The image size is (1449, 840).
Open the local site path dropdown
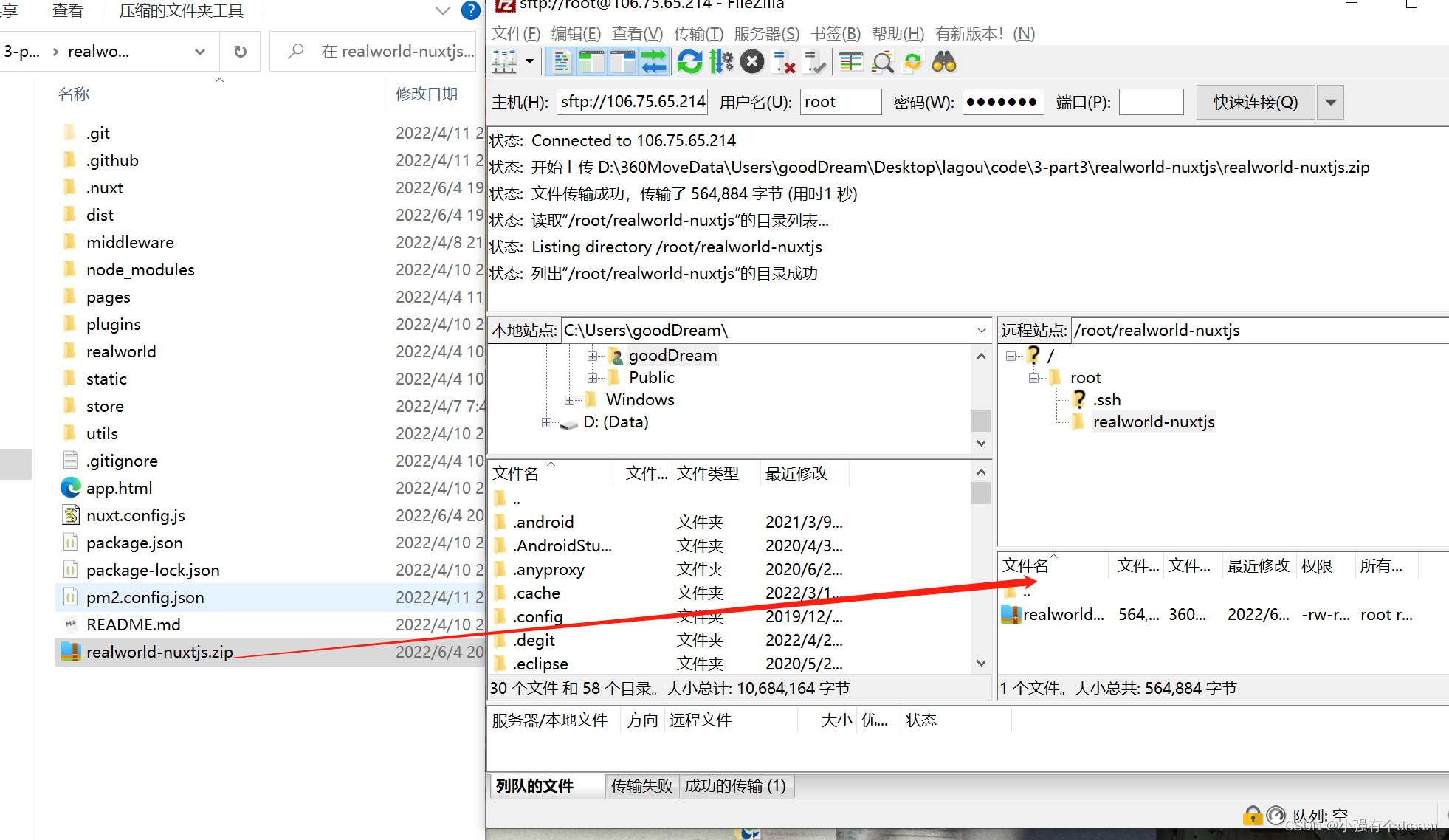coord(982,330)
